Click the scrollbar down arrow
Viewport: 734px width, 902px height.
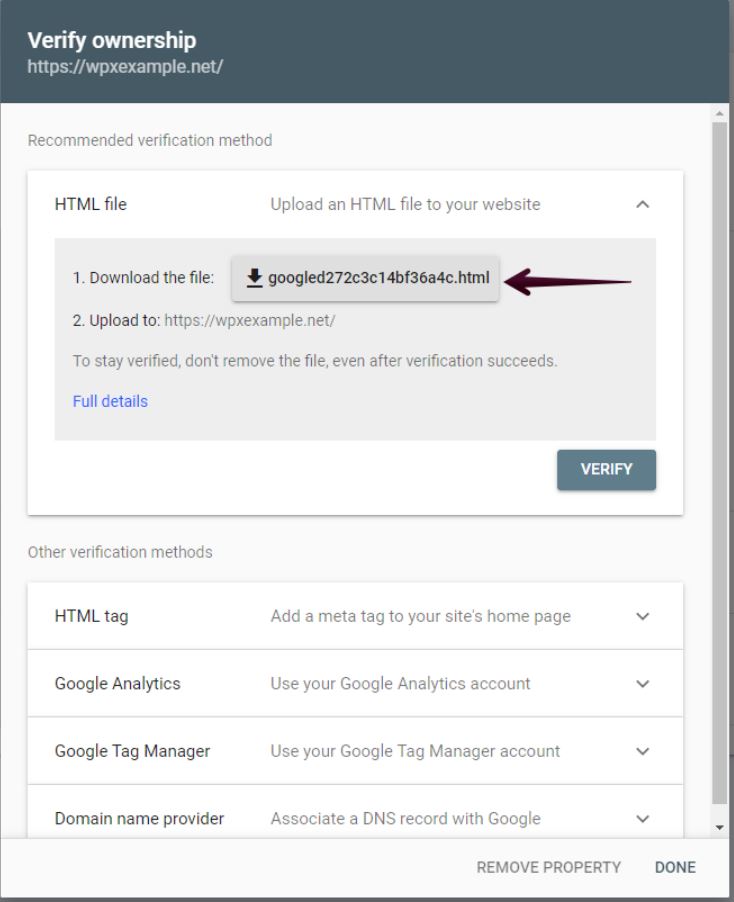(x=720, y=827)
